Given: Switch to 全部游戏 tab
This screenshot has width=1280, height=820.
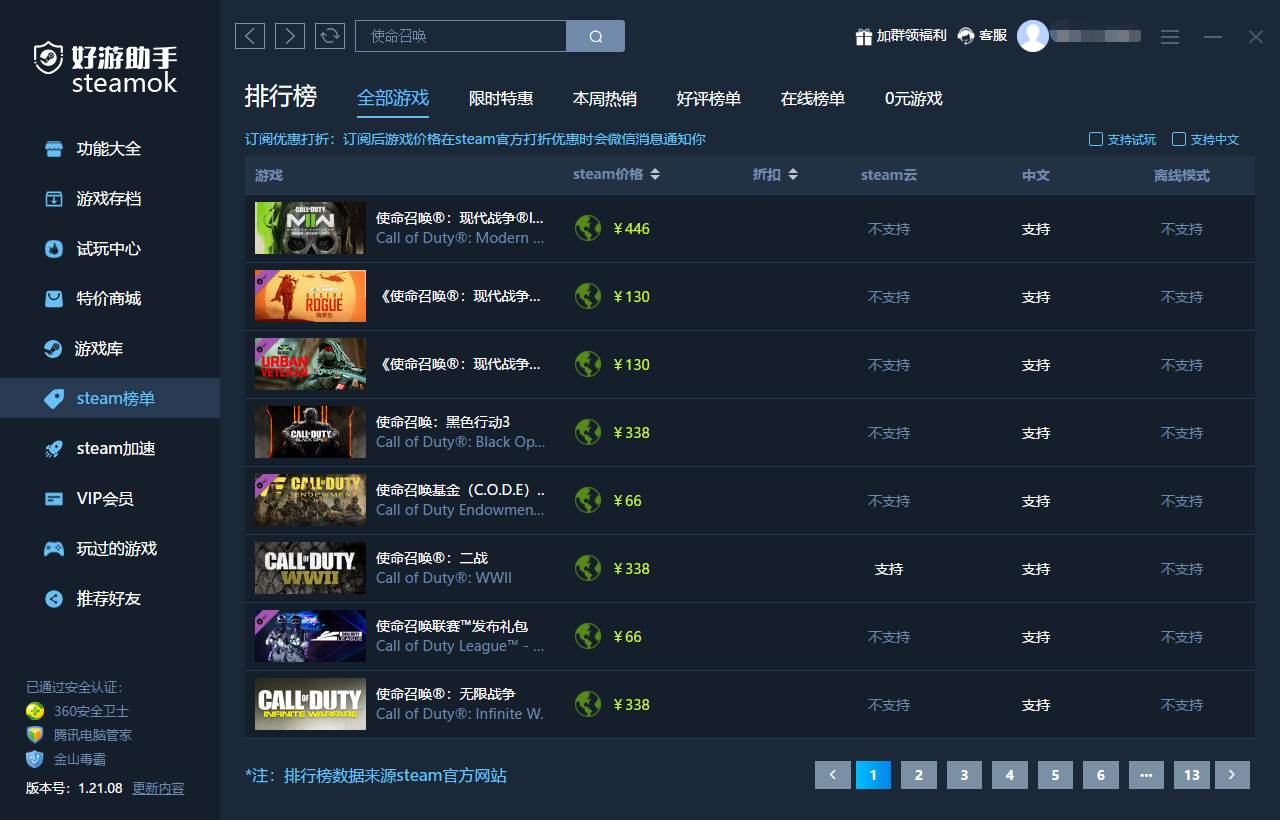Looking at the screenshot, I should pyautogui.click(x=393, y=98).
